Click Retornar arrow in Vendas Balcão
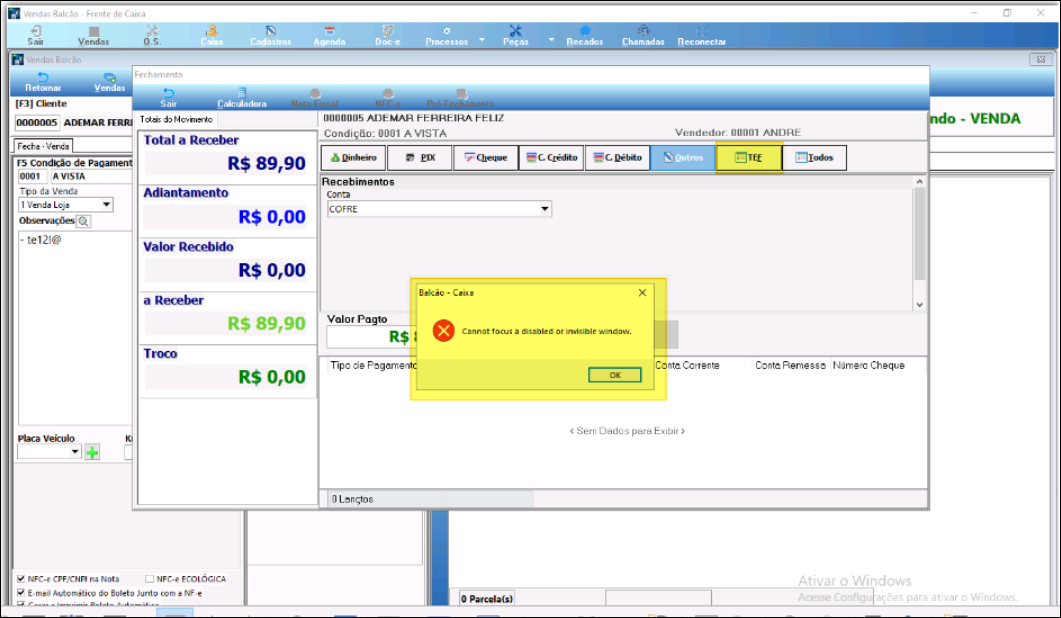 point(43,82)
